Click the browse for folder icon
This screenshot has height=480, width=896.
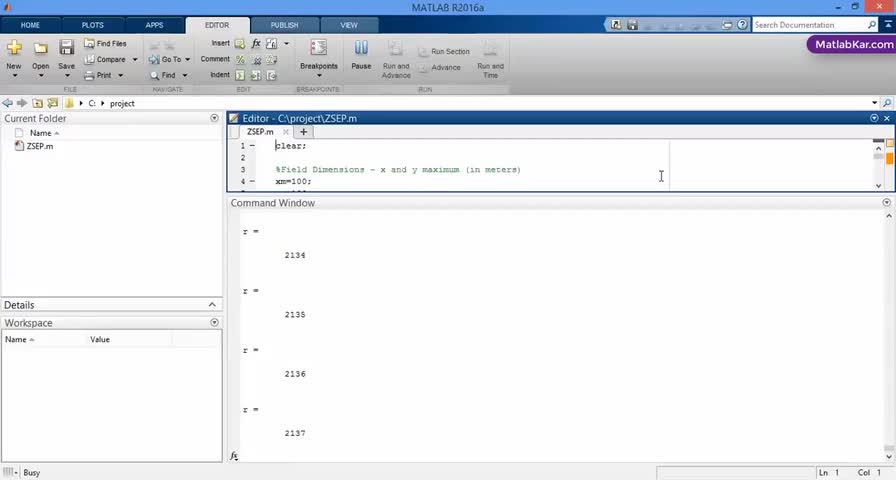pos(53,103)
